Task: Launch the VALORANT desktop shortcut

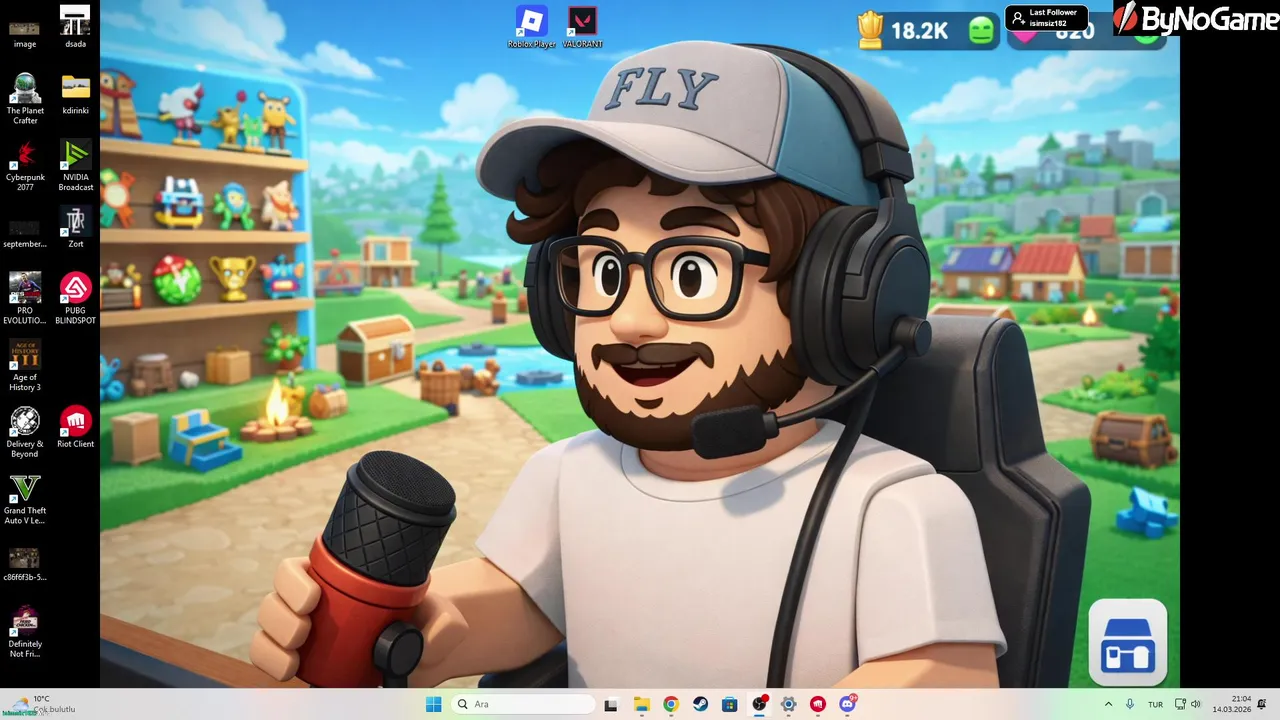Action: (582, 27)
